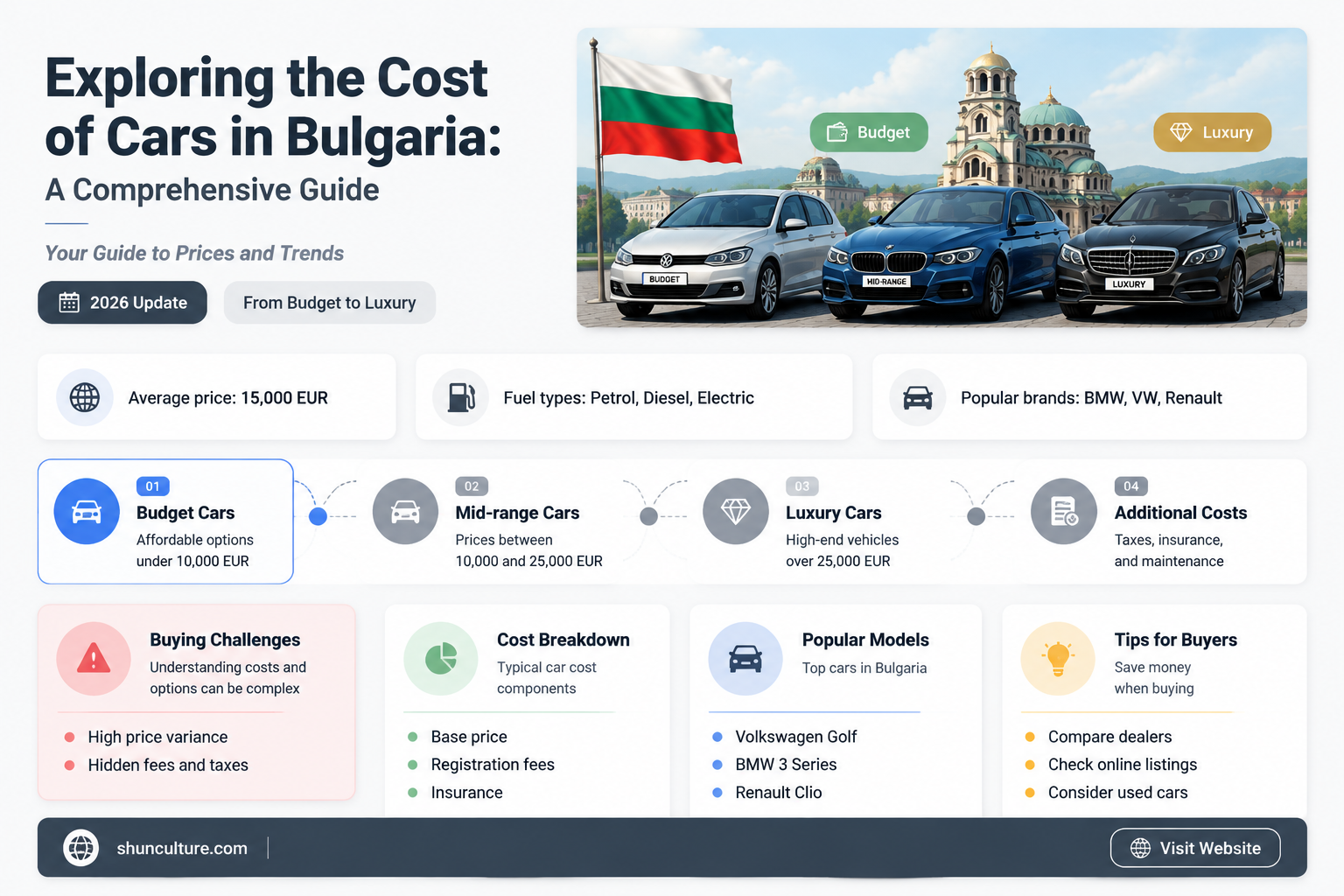Click the Popular Models car icon
The width and height of the screenshot is (1344, 896).
(x=745, y=658)
